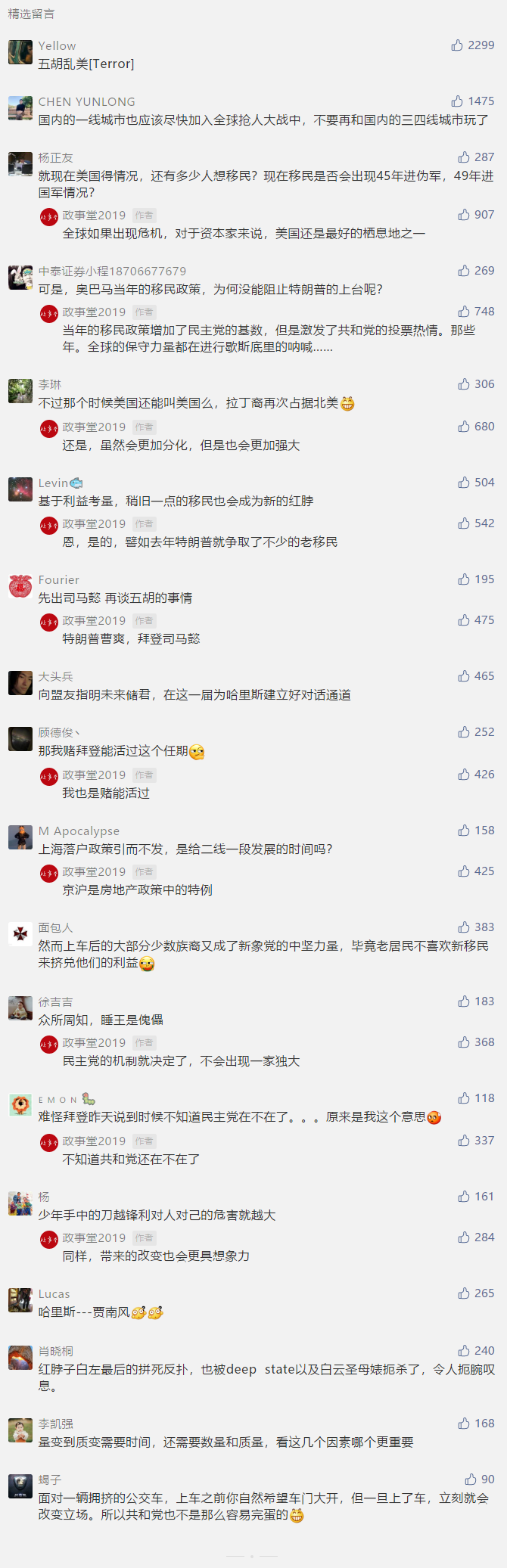Tap thumbs-up on 大头兵's comment
Viewport: 507px width, 1568px height.
tap(464, 676)
